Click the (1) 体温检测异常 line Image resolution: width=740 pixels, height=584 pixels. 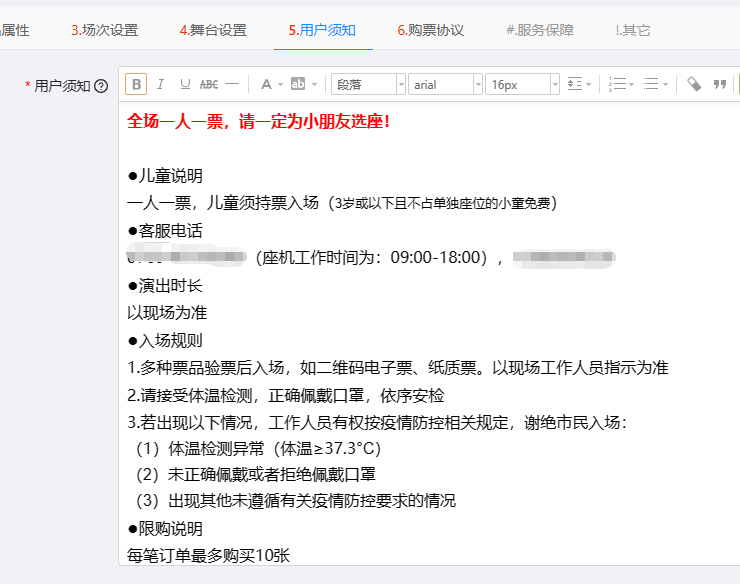(258, 449)
